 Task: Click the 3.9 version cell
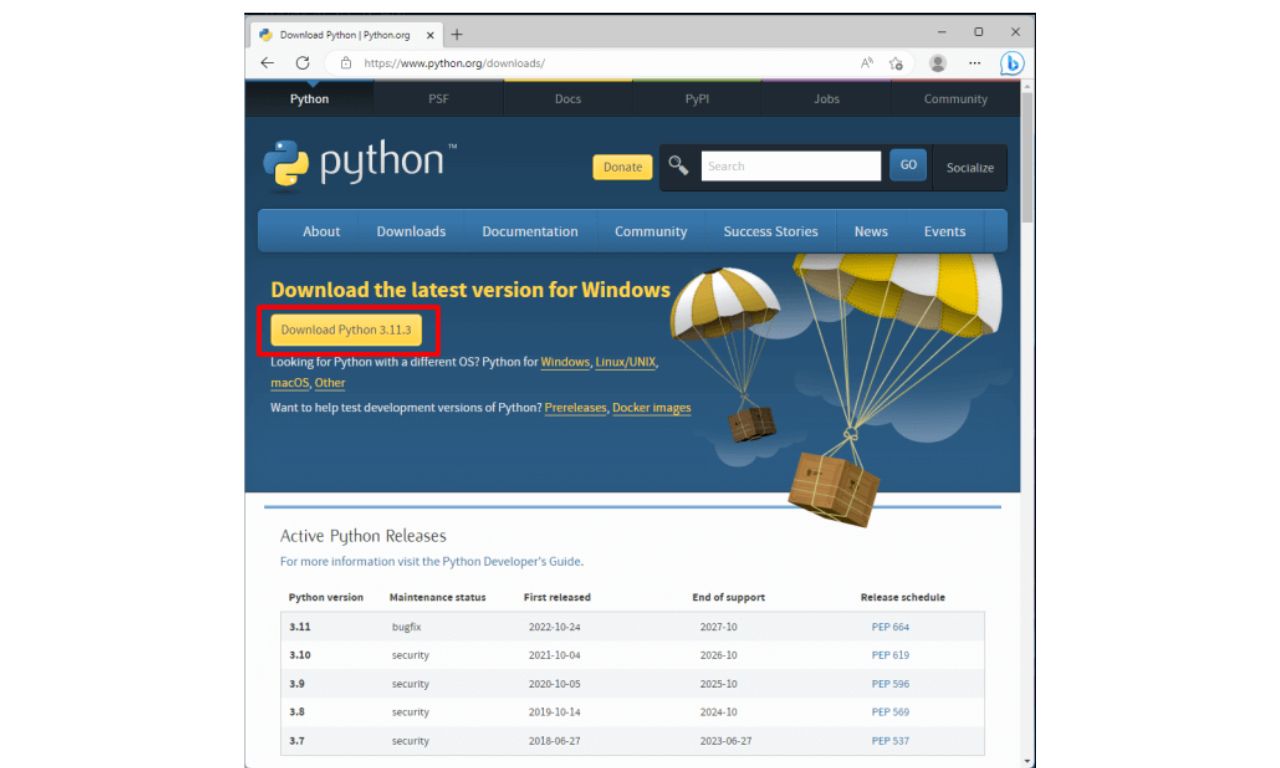pos(297,684)
